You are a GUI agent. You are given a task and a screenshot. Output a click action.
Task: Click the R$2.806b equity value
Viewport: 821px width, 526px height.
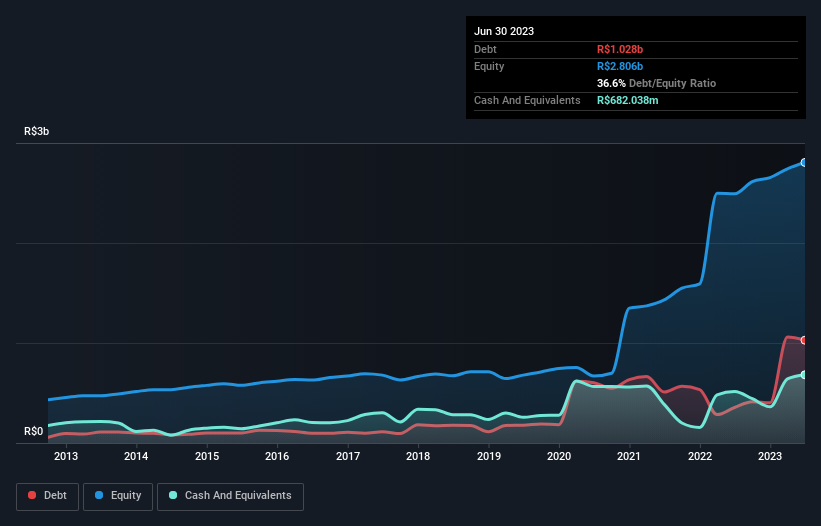pos(620,66)
